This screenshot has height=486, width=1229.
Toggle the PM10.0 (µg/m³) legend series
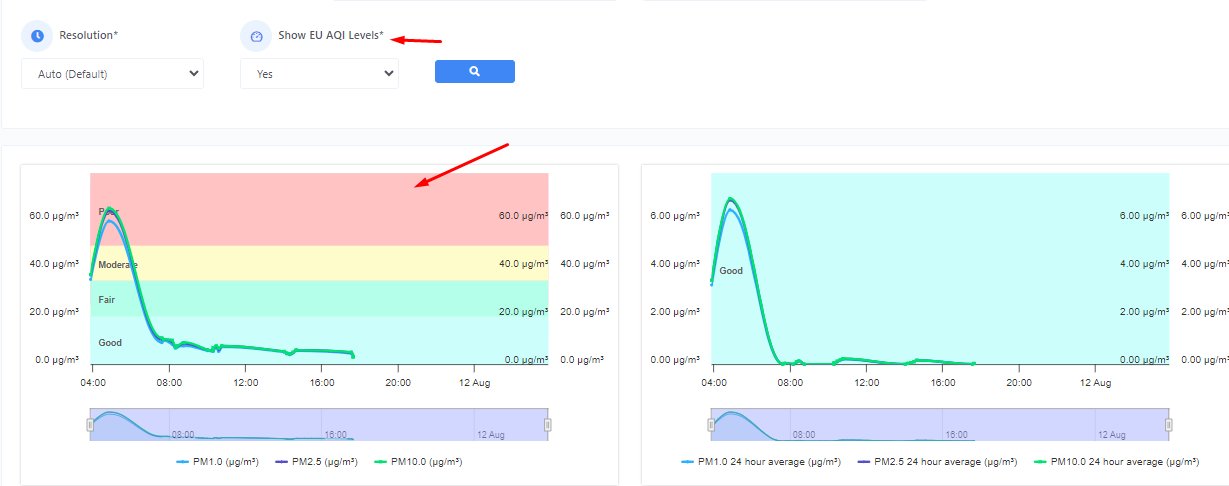(x=417, y=462)
